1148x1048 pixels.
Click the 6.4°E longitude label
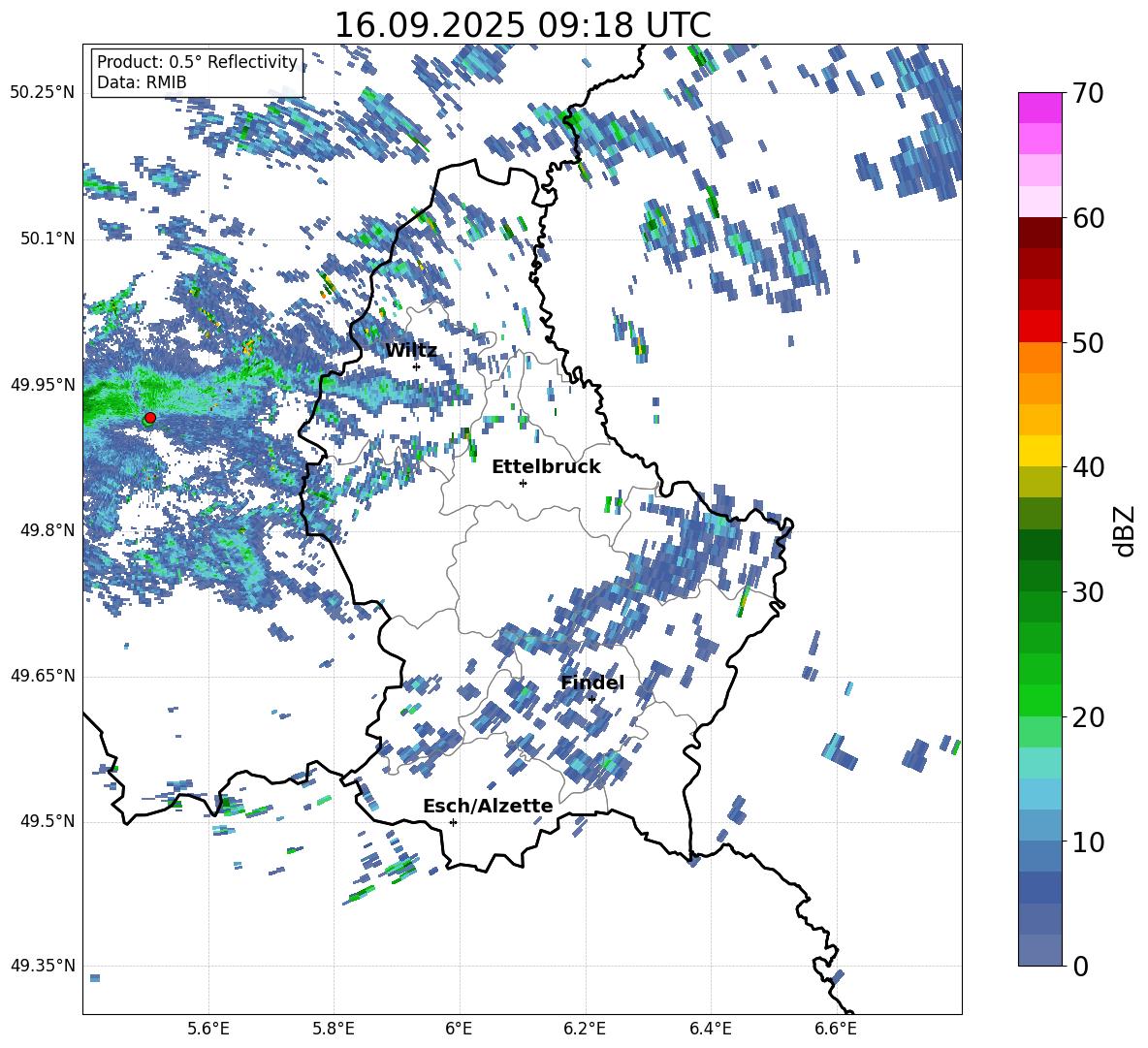pyautogui.click(x=710, y=1029)
